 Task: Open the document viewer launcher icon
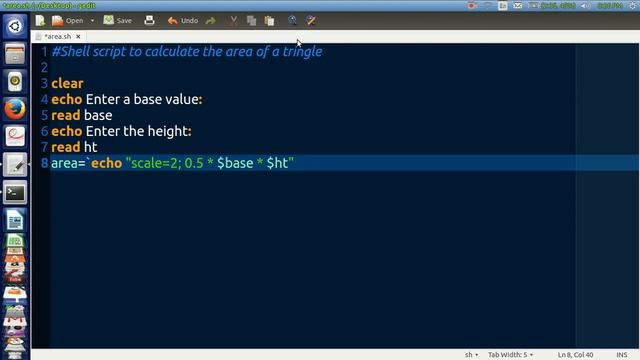coord(15,137)
